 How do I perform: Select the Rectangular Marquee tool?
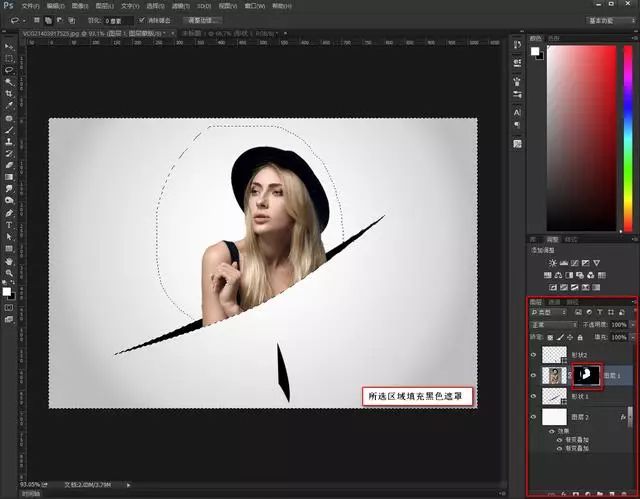(9, 58)
